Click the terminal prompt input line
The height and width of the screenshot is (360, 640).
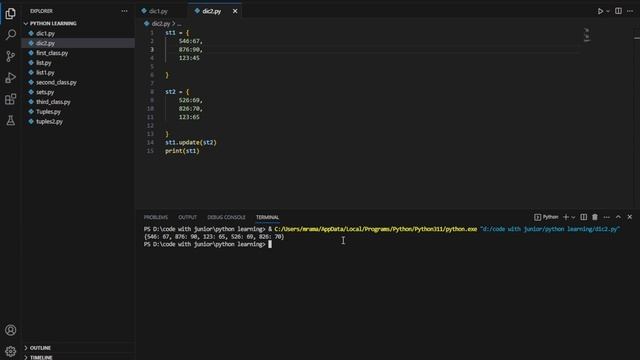tap(207, 244)
